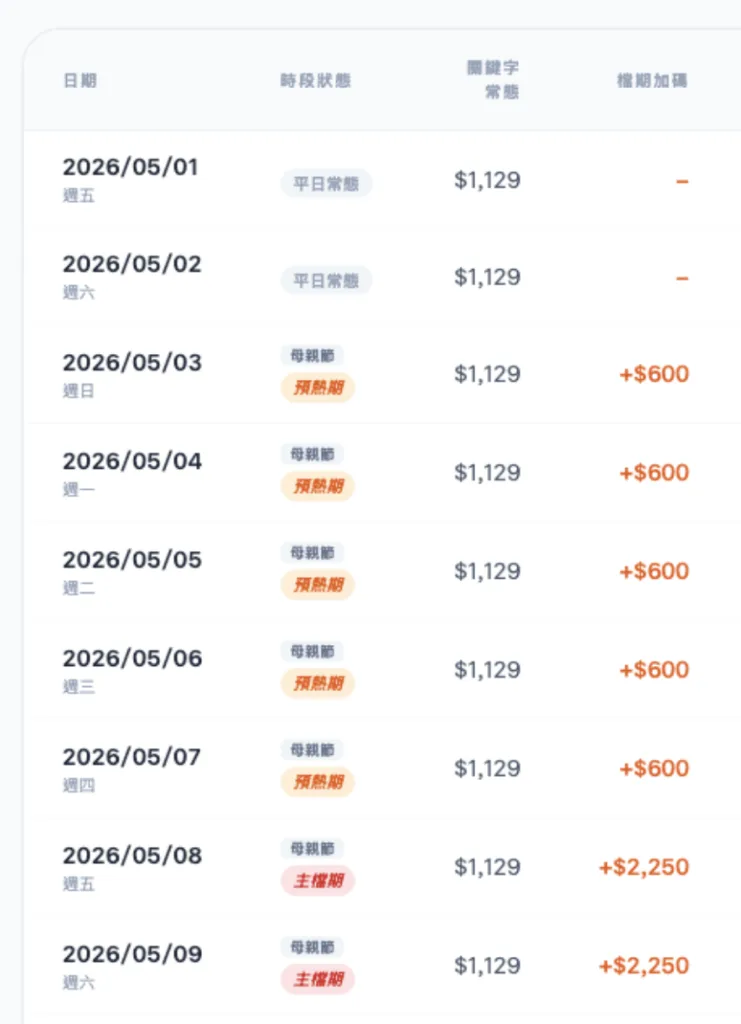Click the 平日常態 badge on 2026/05/01
Viewport: 741px width, 1024px height.
(x=326, y=184)
